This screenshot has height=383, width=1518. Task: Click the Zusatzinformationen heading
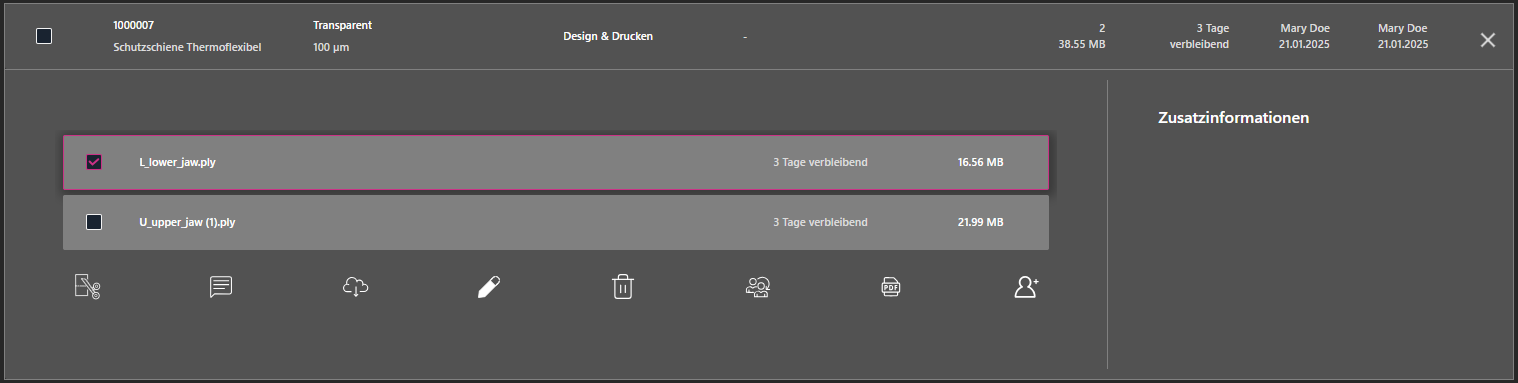click(x=1233, y=118)
